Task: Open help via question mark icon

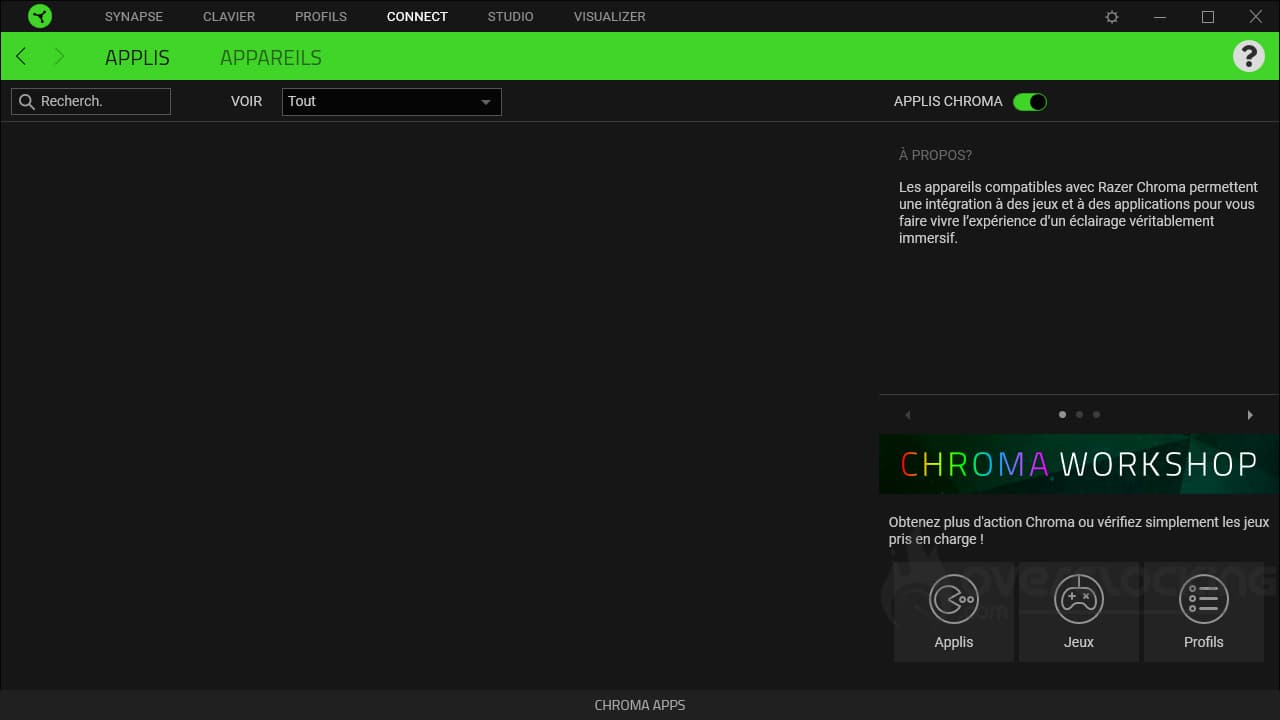Action: coord(1248,56)
